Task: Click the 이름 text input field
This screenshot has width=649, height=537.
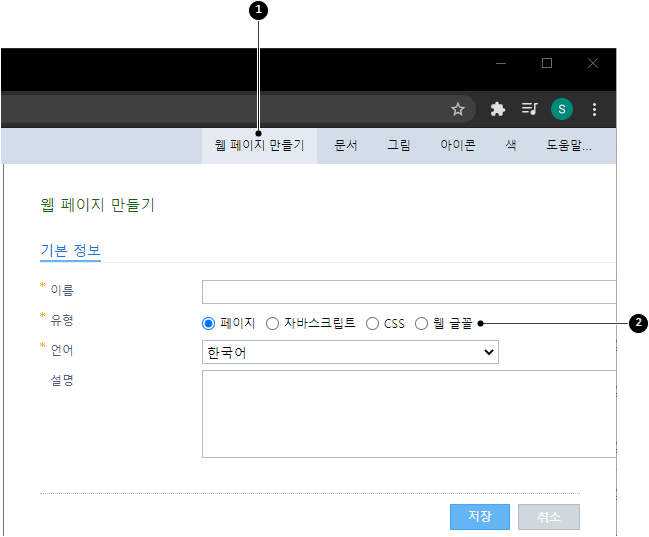Action: [409, 292]
